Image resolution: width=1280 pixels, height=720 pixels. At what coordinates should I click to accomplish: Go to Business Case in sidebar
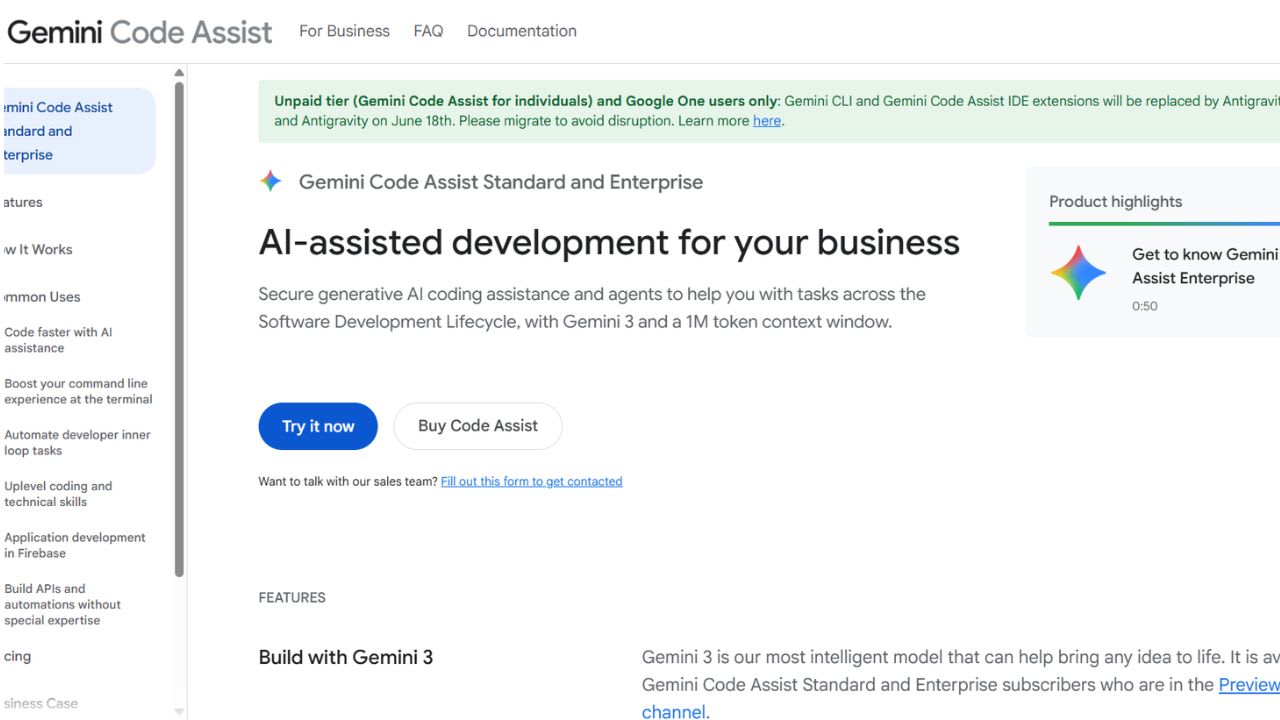40,704
